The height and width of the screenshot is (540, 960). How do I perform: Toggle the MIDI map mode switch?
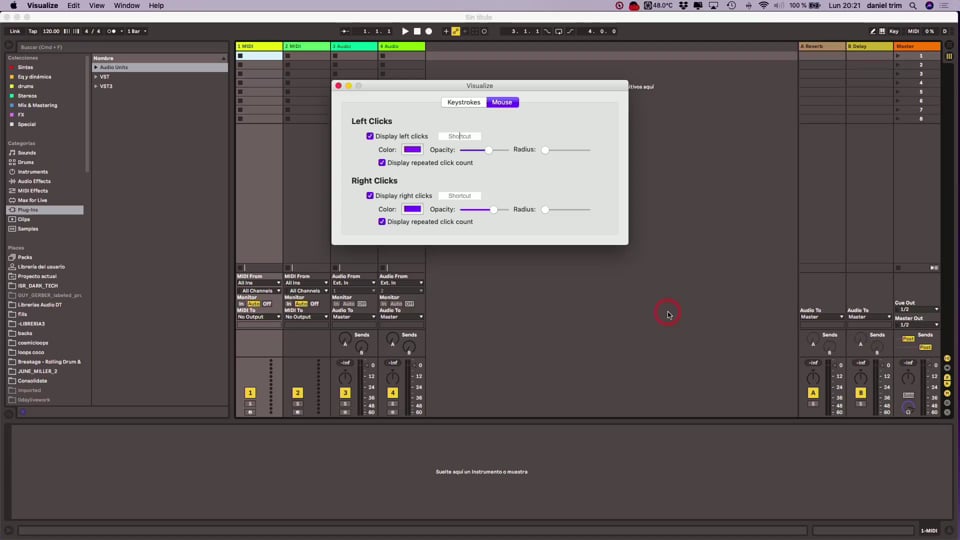pos(913,31)
